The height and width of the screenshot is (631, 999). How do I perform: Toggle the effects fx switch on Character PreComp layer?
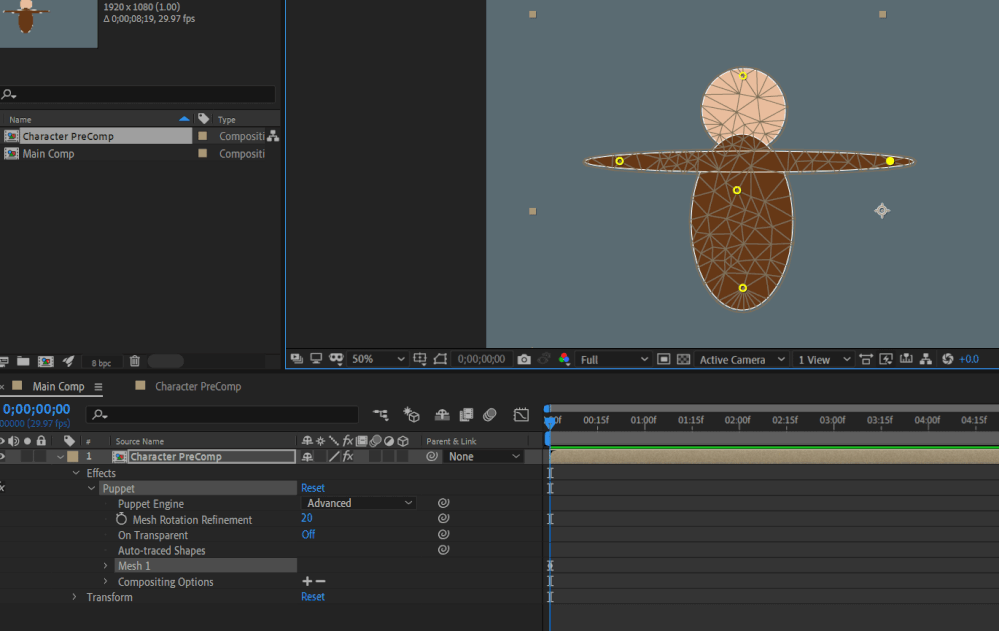347,457
